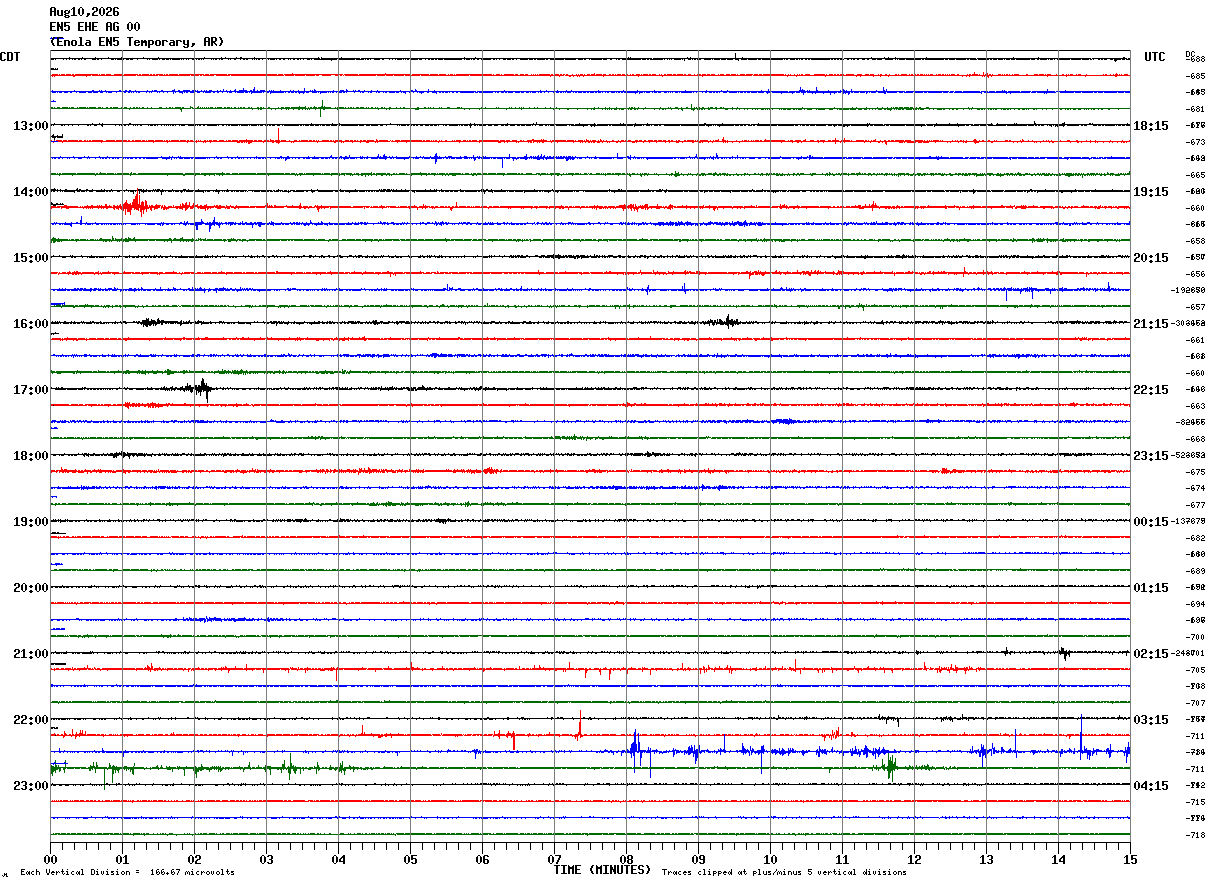This screenshot has height=886, width=1210.
Task: Click the 18:15 UTC time label
Action: click(x=1150, y=126)
